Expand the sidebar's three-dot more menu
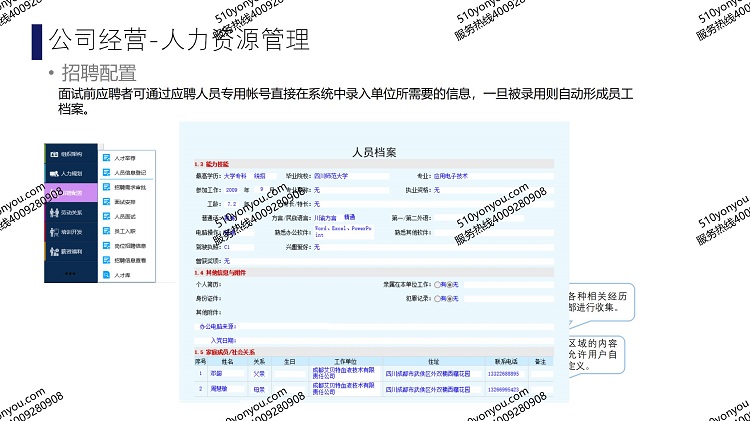Image resolution: width=750 pixels, height=421 pixels. click(x=71, y=272)
